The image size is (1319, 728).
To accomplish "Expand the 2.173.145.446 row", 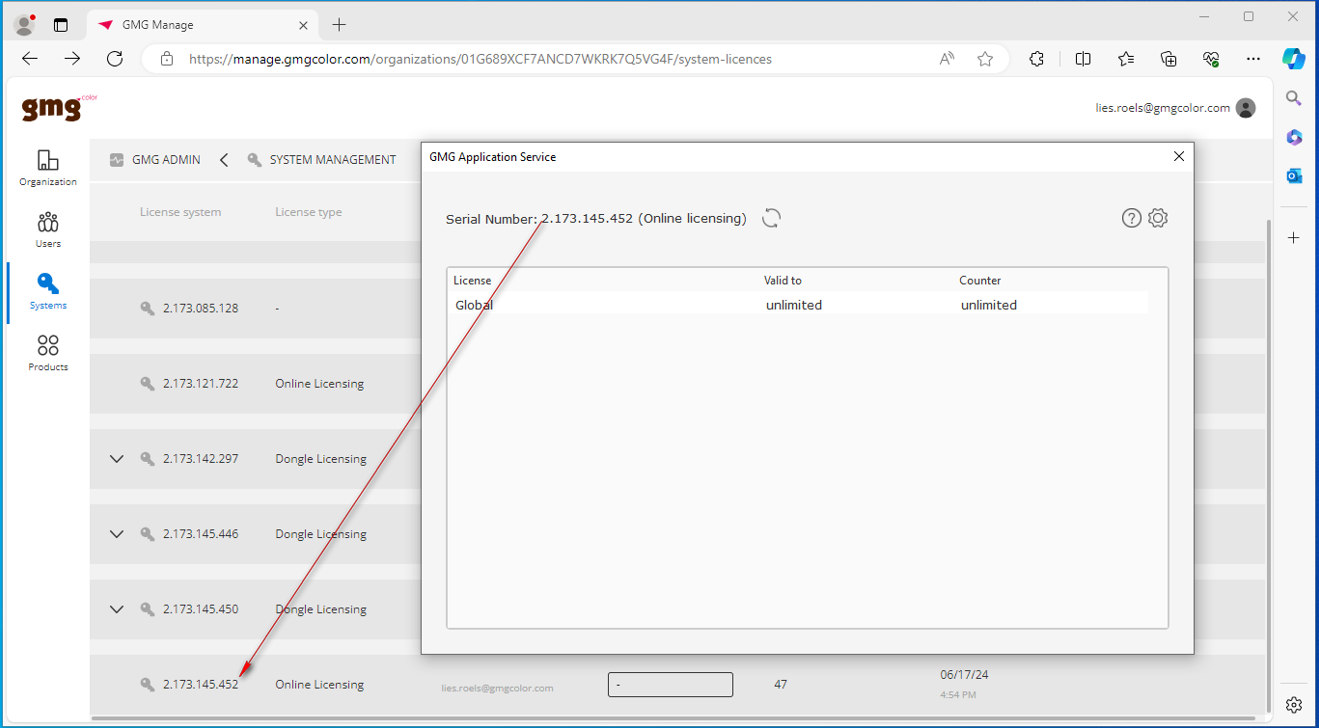I will (115, 533).
